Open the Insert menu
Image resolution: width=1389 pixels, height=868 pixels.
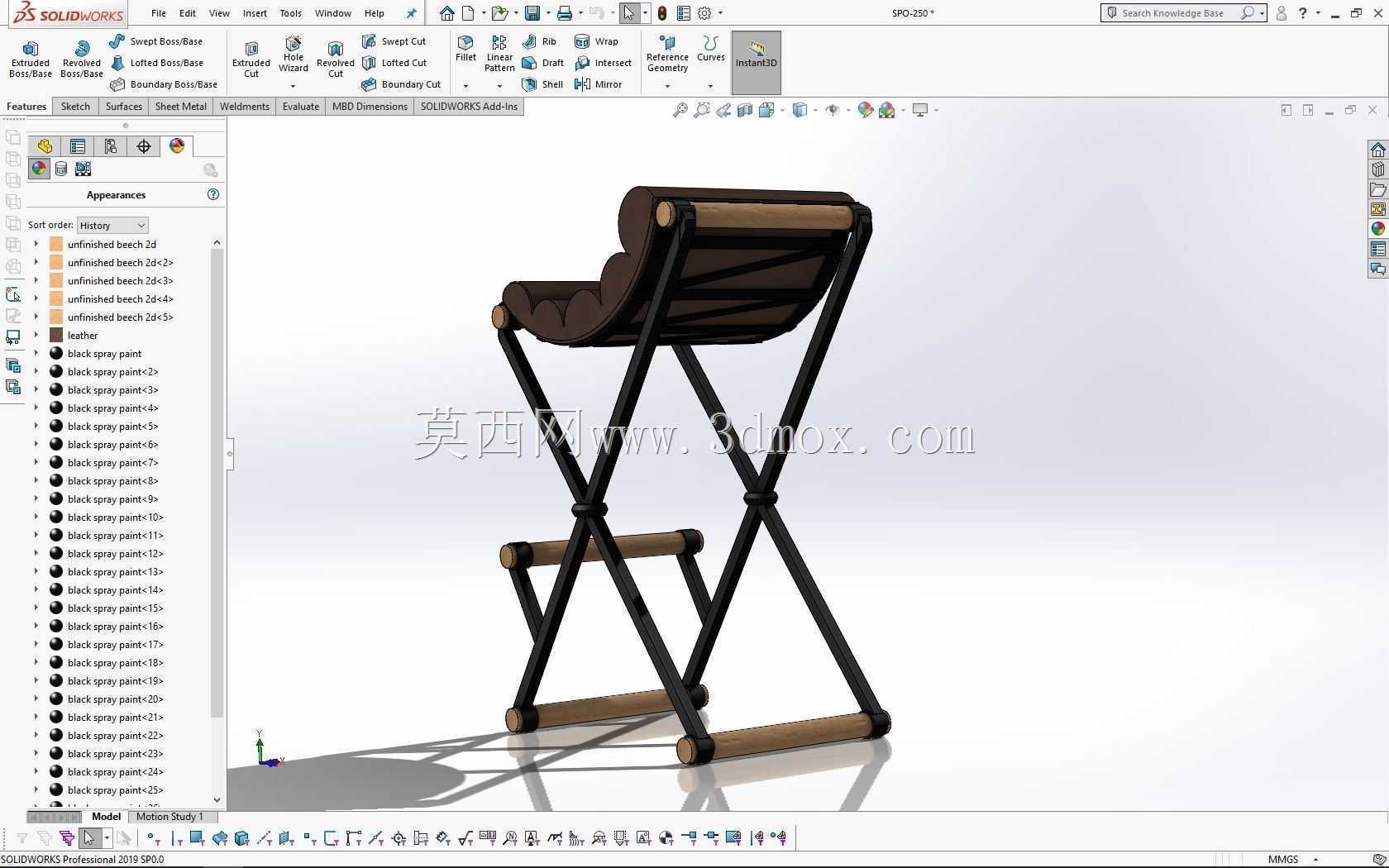[x=255, y=13]
